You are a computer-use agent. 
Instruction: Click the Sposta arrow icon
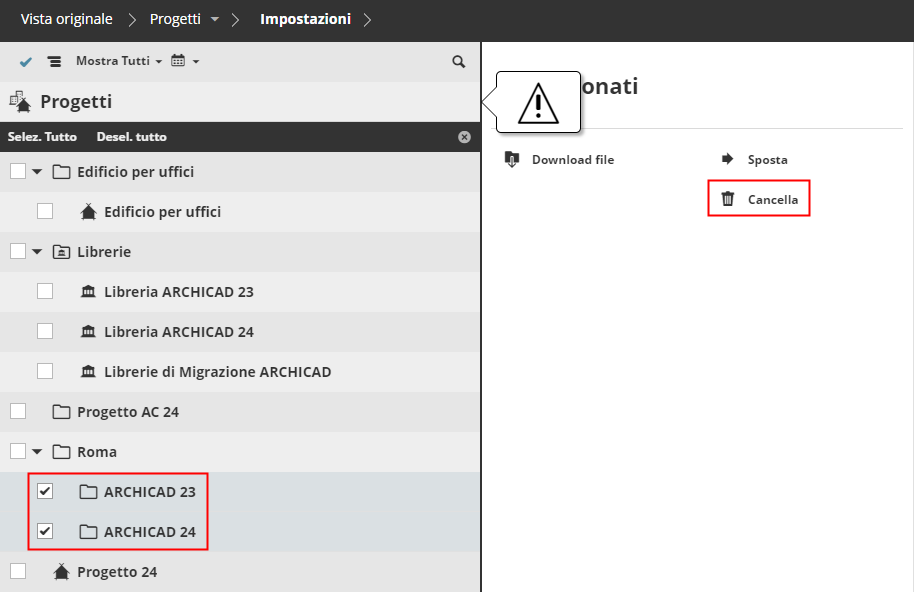(x=728, y=159)
